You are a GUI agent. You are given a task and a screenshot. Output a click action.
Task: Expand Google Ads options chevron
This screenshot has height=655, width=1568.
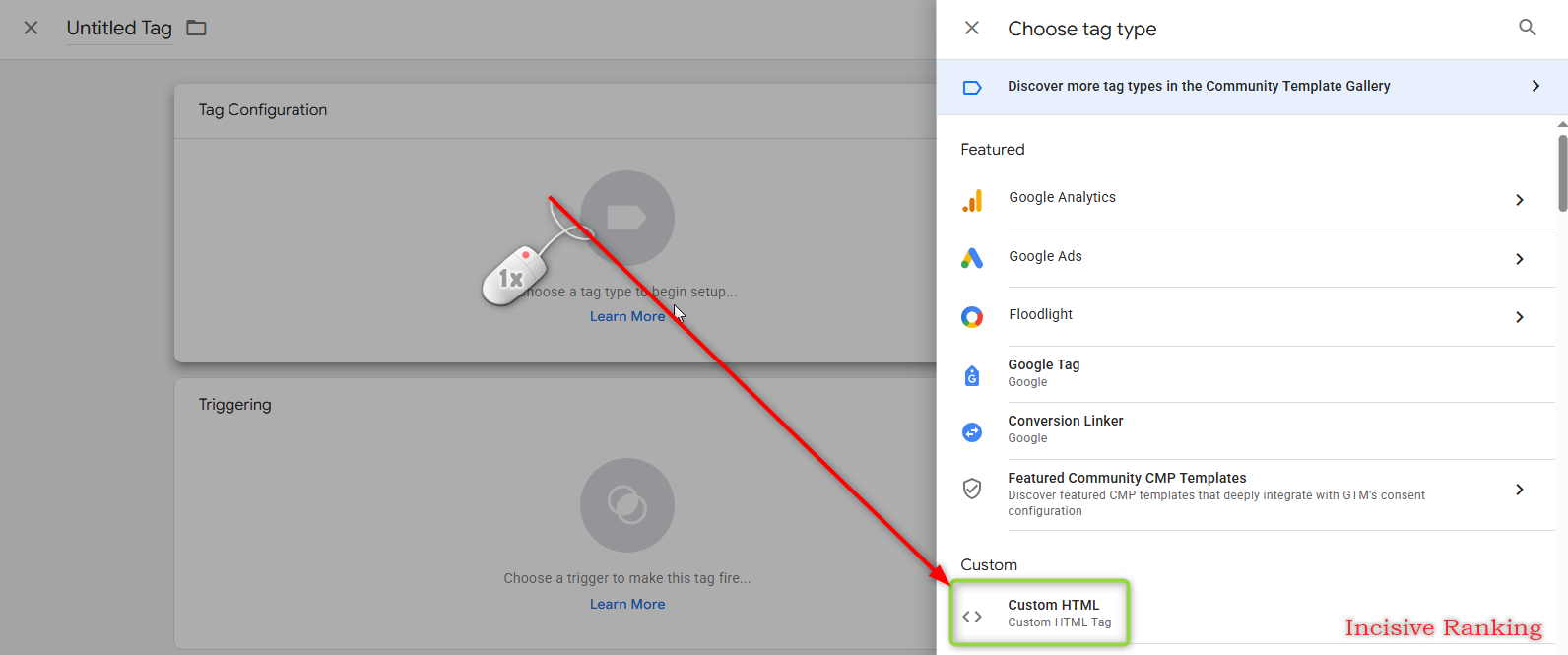coord(1520,259)
